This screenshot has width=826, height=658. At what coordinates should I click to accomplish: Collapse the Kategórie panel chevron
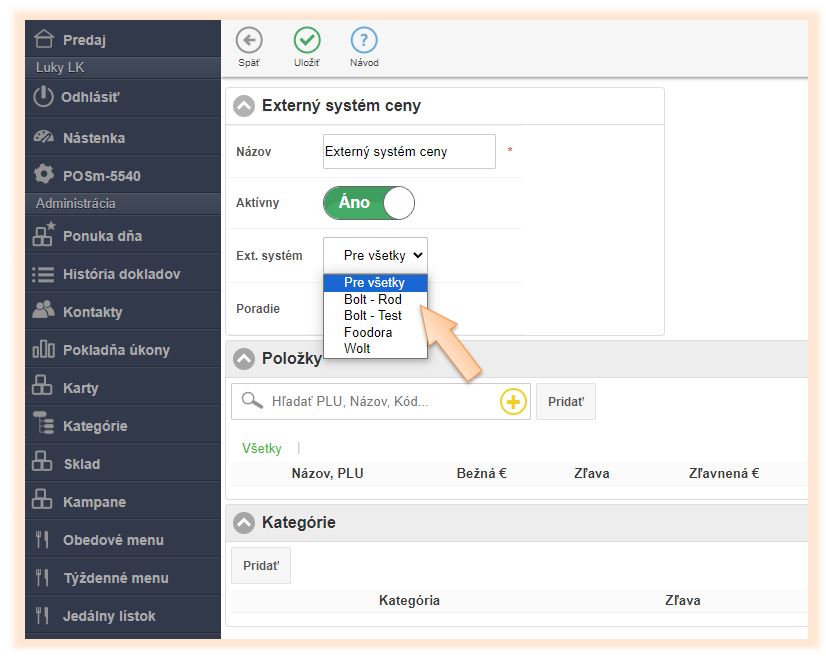coord(244,522)
